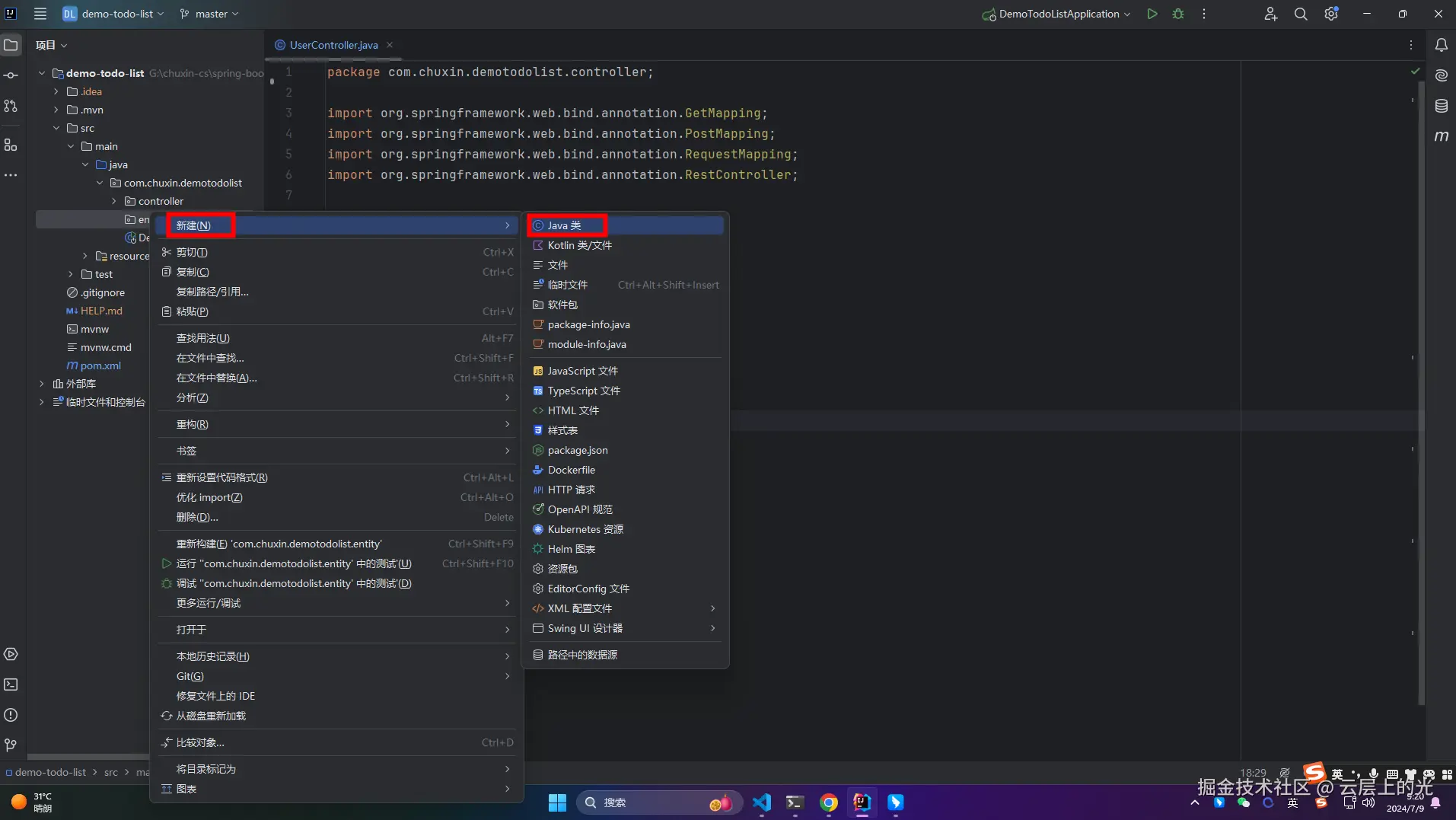Image resolution: width=1456 pixels, height=820 pixels.
Task: Choose Java 类 from the submenu
Action: click(x=626, y=225)
